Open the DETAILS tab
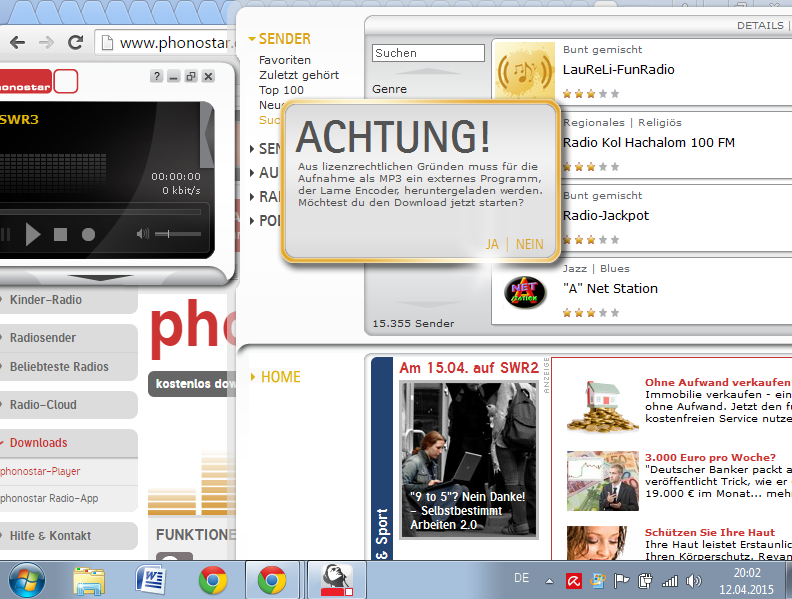 click(x=760, y=25)
